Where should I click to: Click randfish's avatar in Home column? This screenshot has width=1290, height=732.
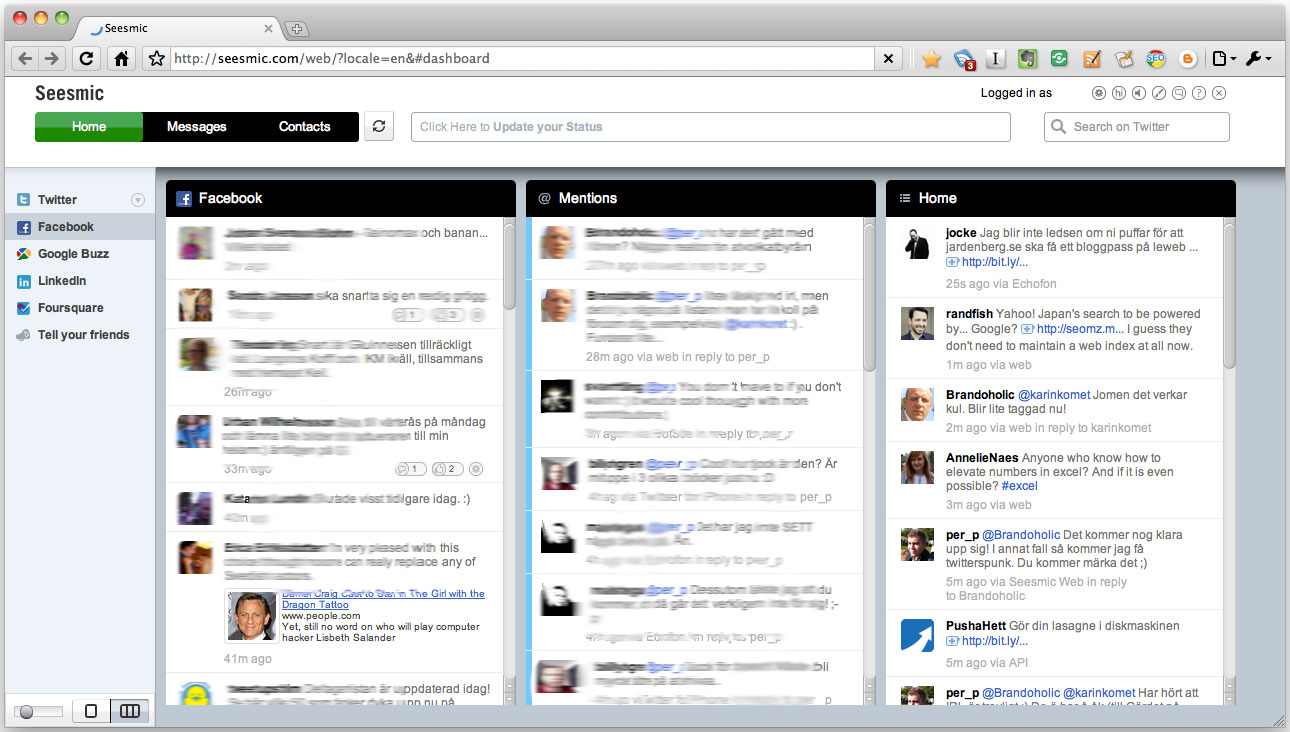point(917,323)
